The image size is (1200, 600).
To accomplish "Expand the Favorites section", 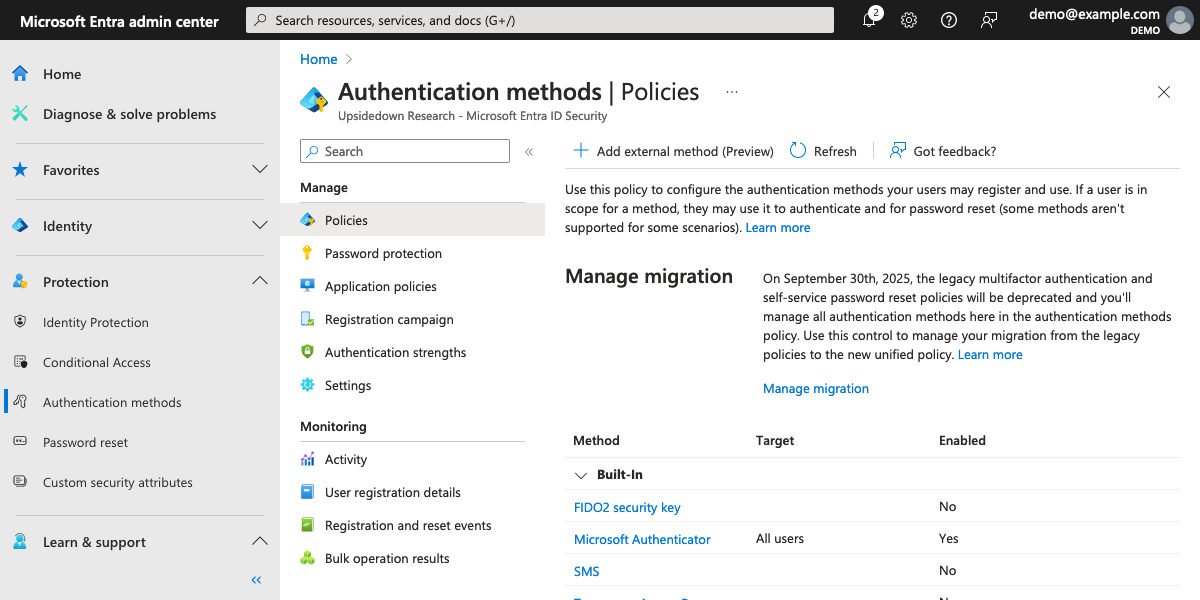I will 260,170.
